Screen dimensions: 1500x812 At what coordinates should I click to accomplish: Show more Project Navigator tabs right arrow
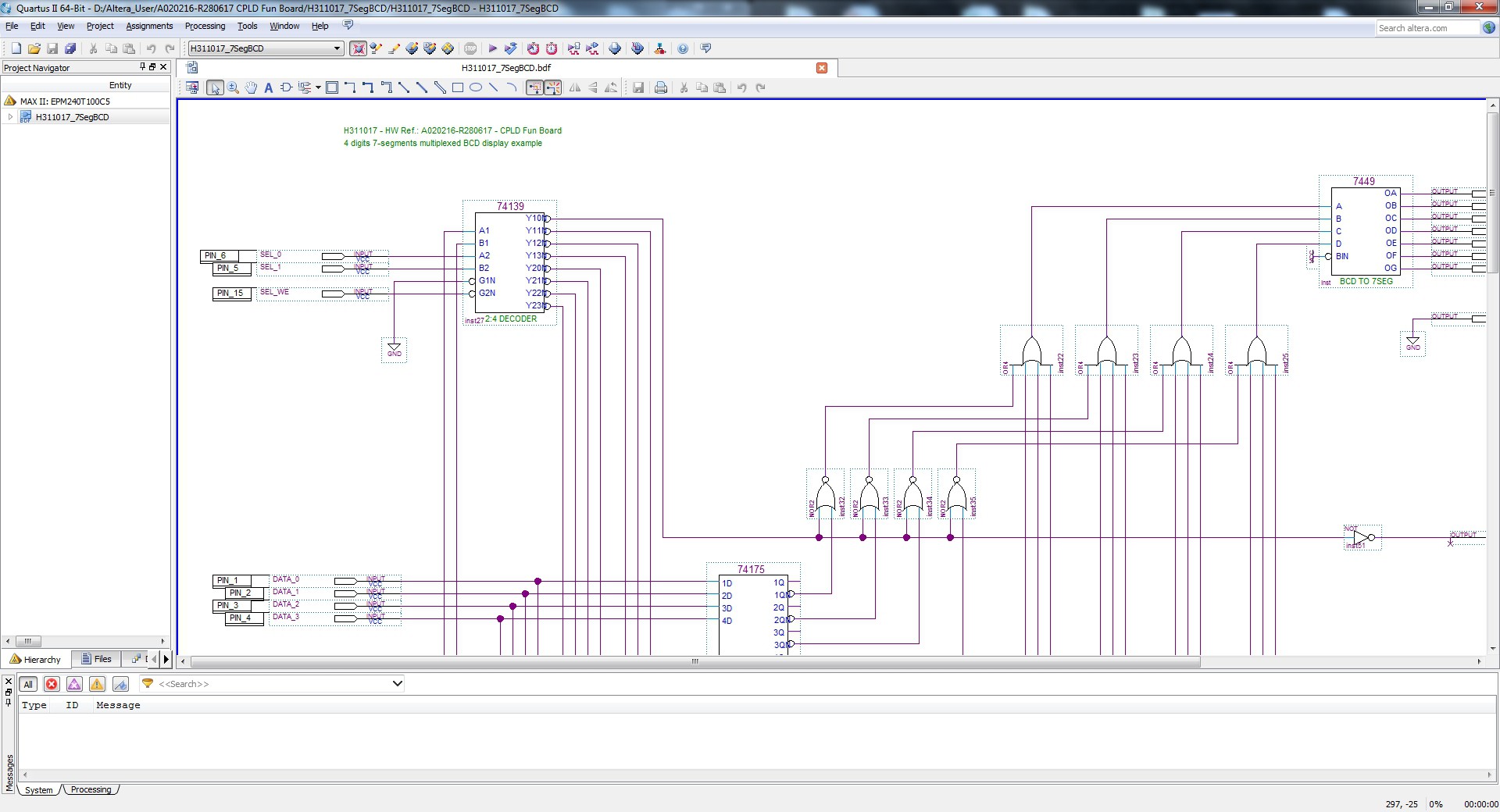coord(166,660)
